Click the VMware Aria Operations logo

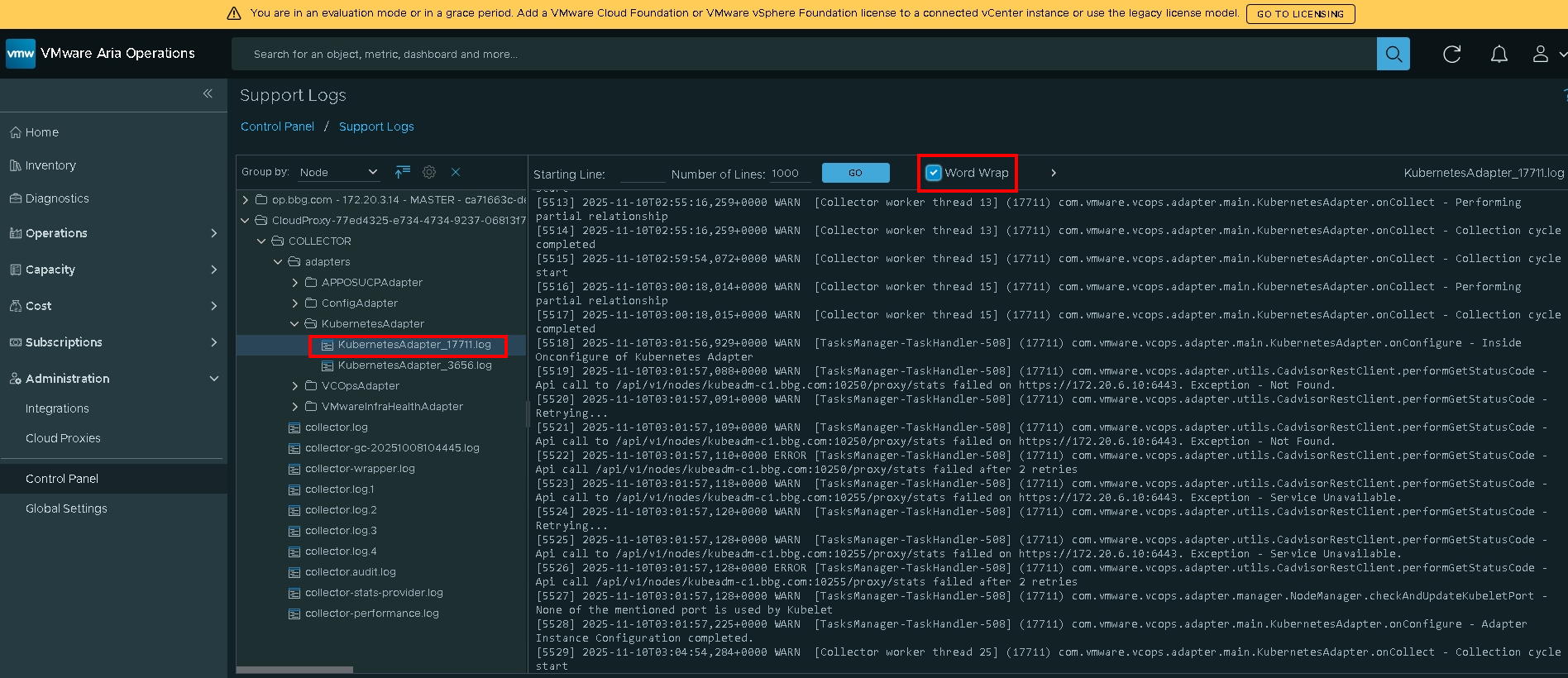pyautogui.click(x=21, y=54)
